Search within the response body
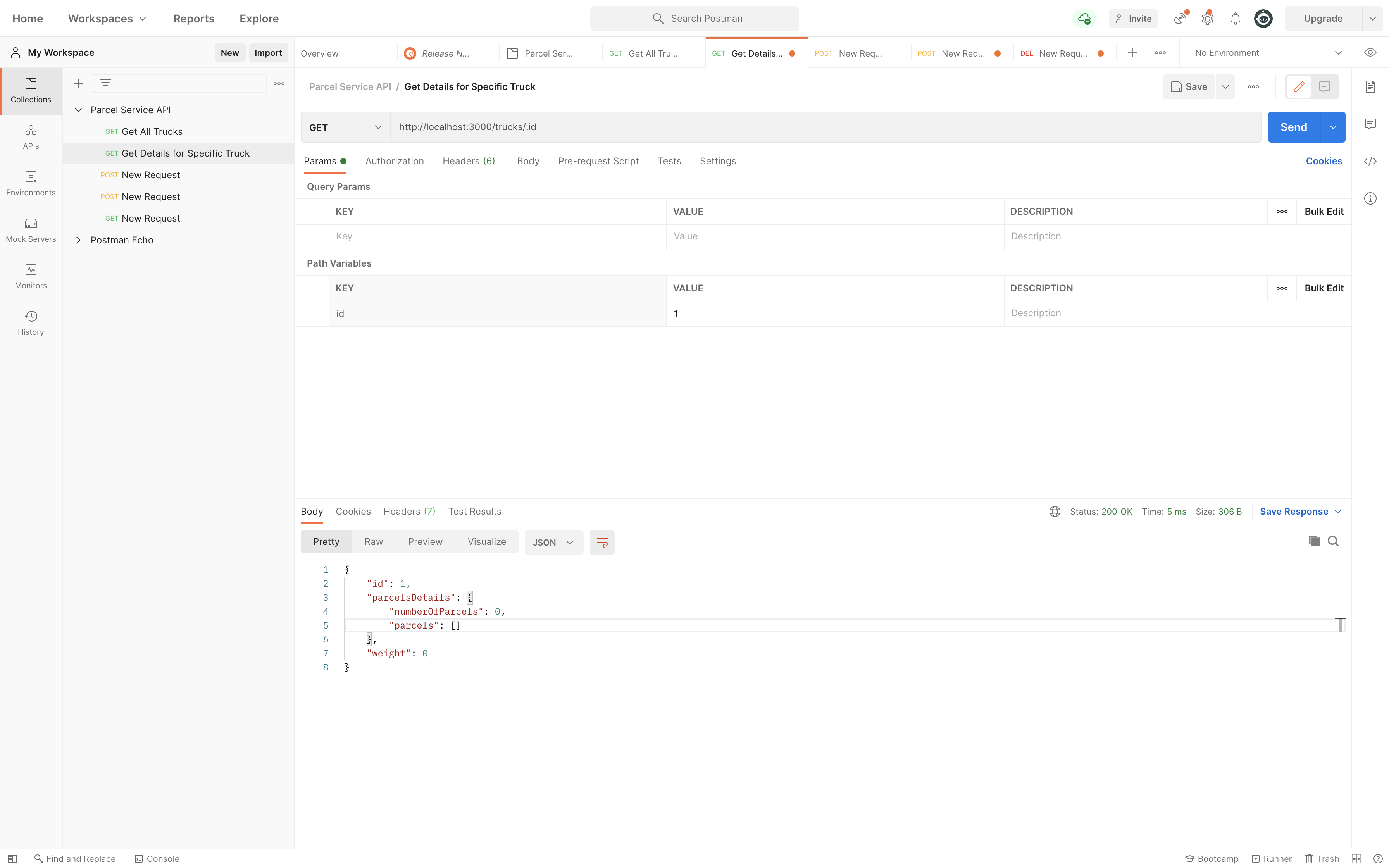This screenshot has height=868, width=1389. coord(1333,541)
